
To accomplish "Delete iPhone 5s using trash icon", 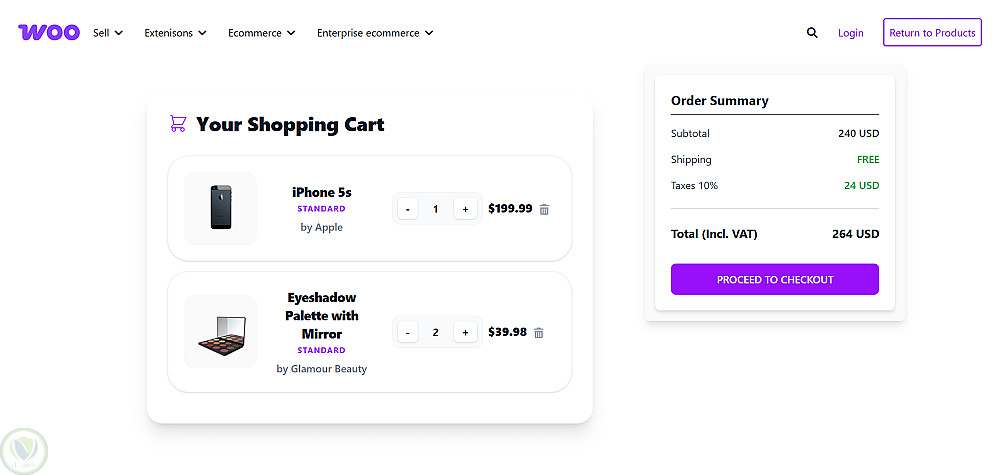I will click(544, 209).
